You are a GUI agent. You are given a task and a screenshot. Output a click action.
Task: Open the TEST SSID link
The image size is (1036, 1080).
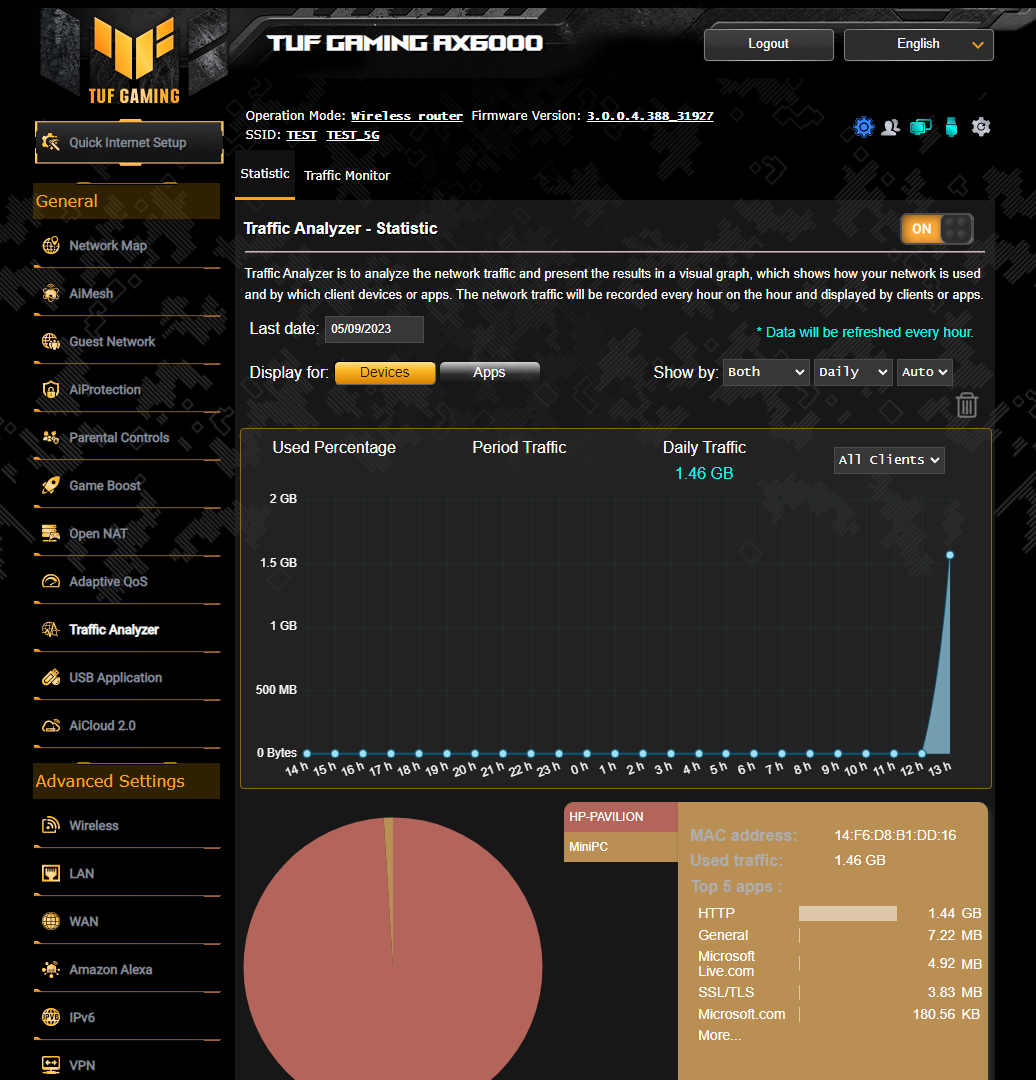pyautogui.click(x=302, y=135)
